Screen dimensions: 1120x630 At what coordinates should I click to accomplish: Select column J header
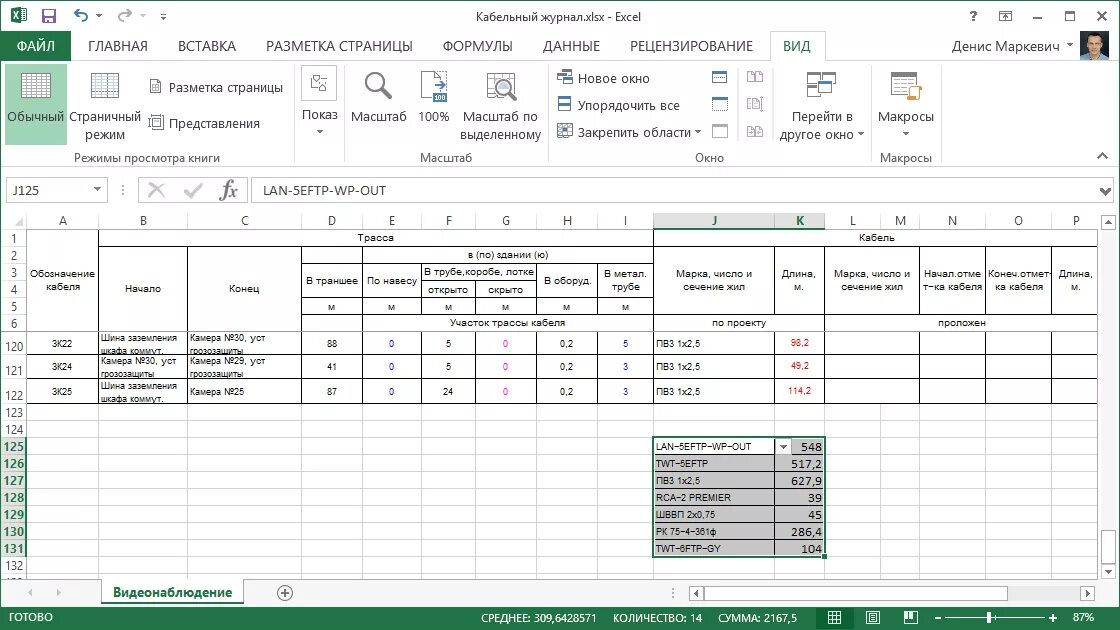click(x=714, y=221)
